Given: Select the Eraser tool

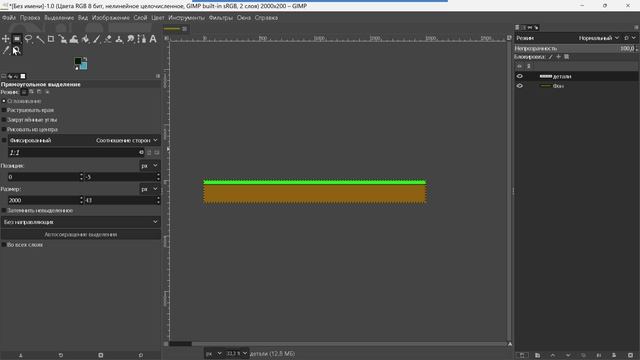Looking at the screenshot, I should click(108, 39).
